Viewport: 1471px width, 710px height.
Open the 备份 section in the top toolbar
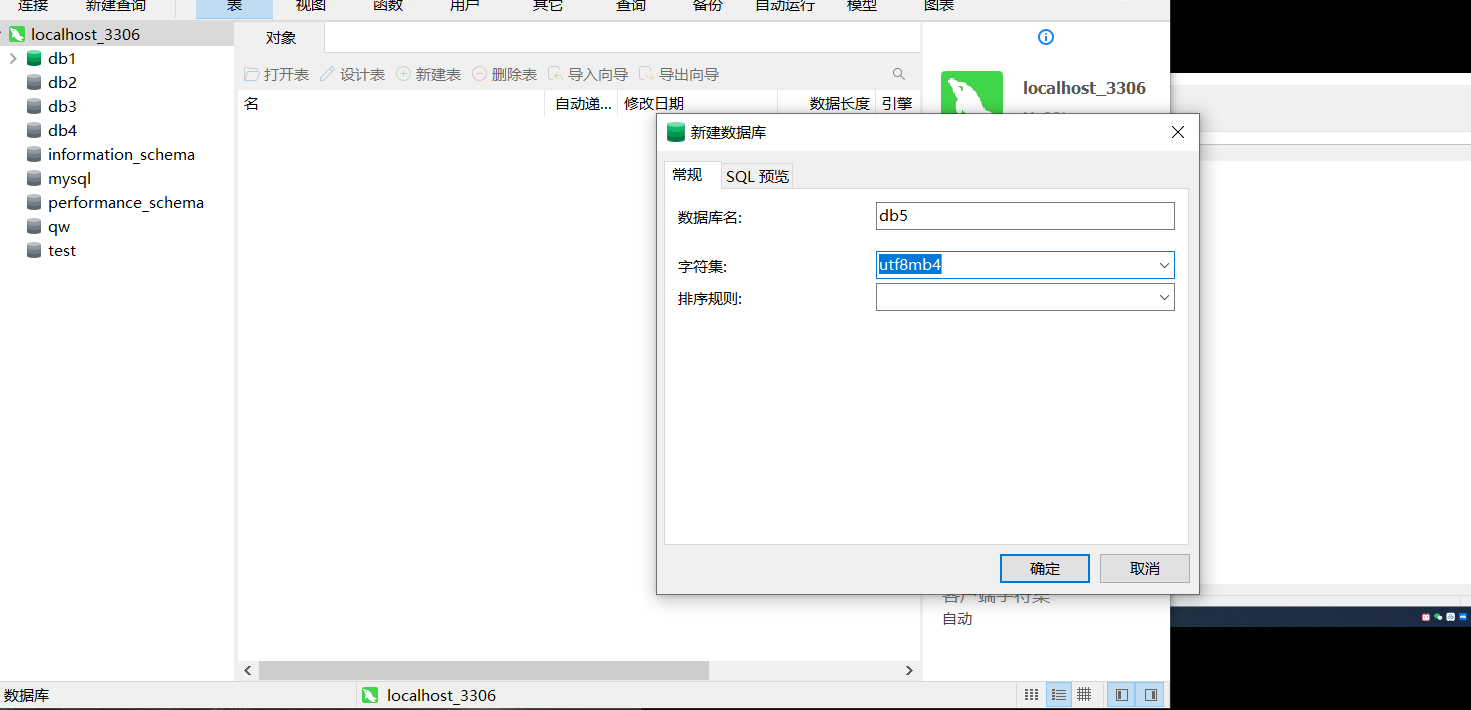[x=708, y=6]
